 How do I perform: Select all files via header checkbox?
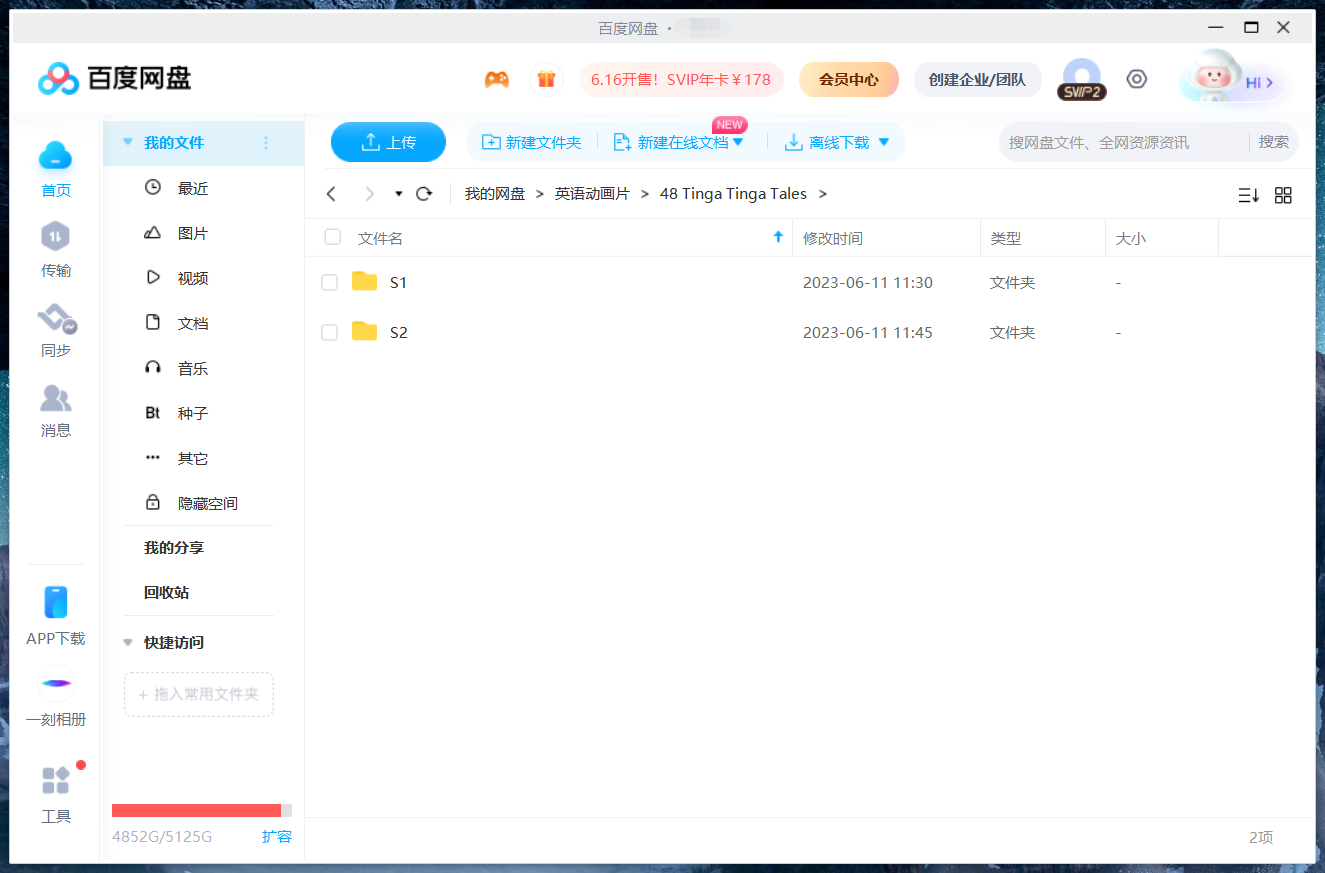(332, 237)
